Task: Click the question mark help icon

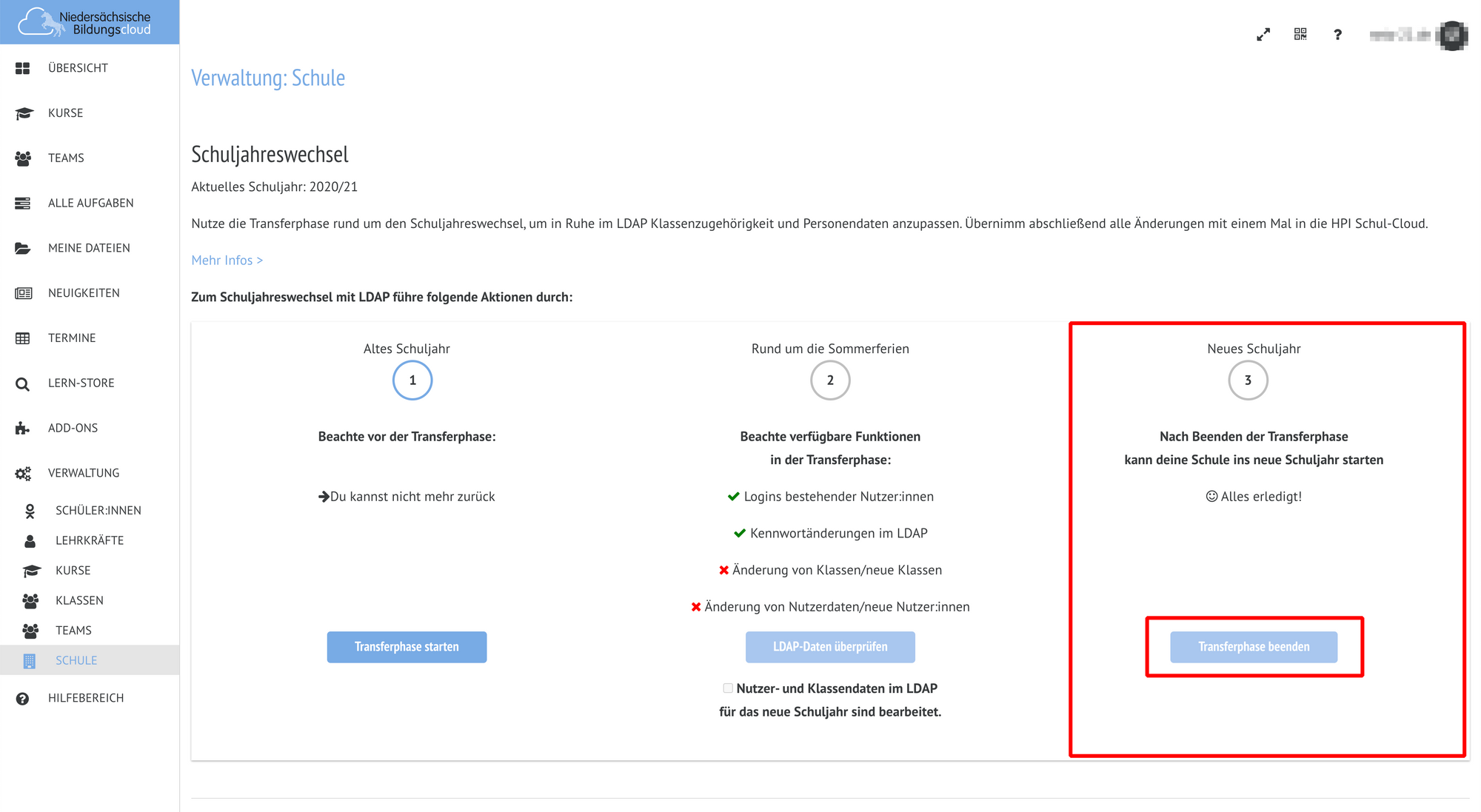Action: point(1337,35)
